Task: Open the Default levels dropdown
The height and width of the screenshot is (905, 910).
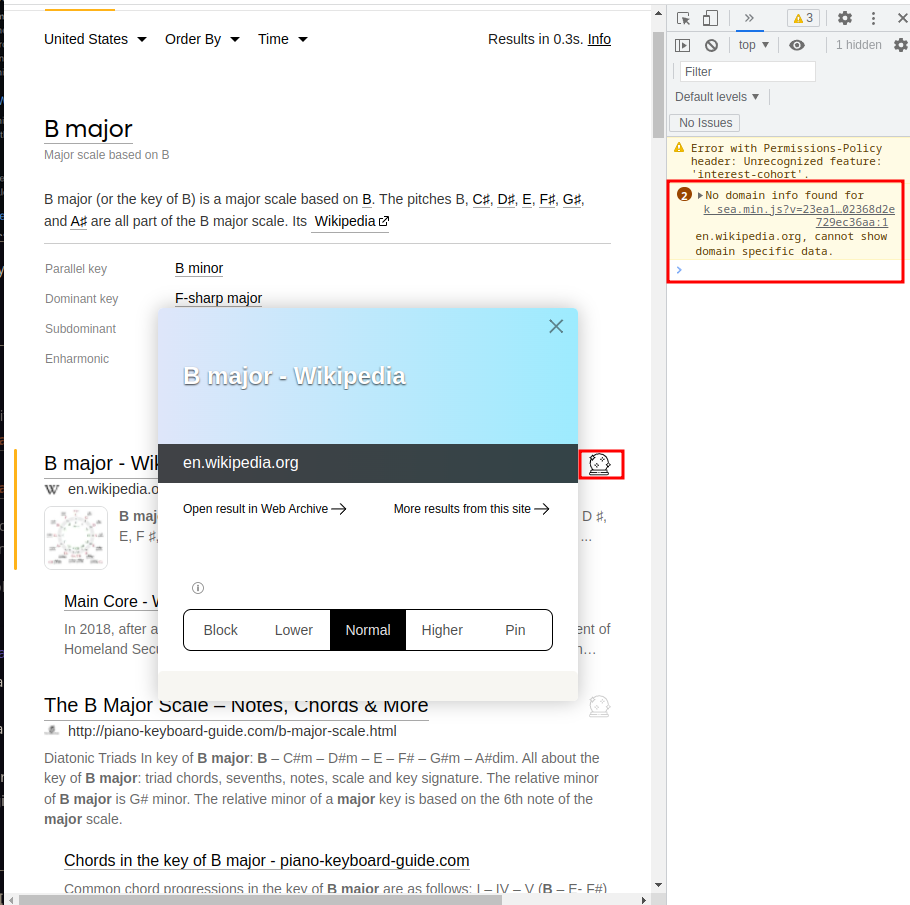Action: tap(717, 97)
